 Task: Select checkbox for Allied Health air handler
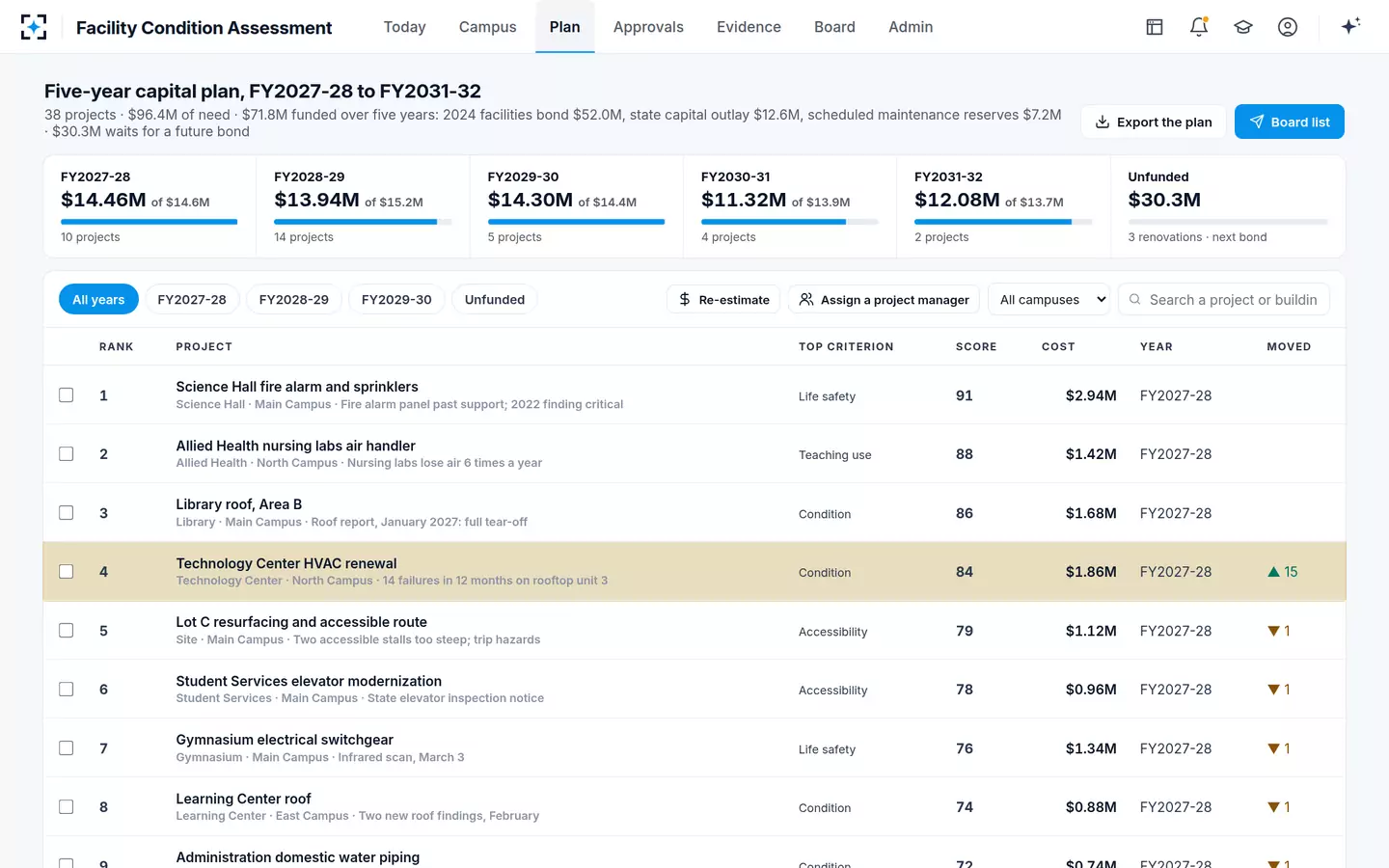67,453
